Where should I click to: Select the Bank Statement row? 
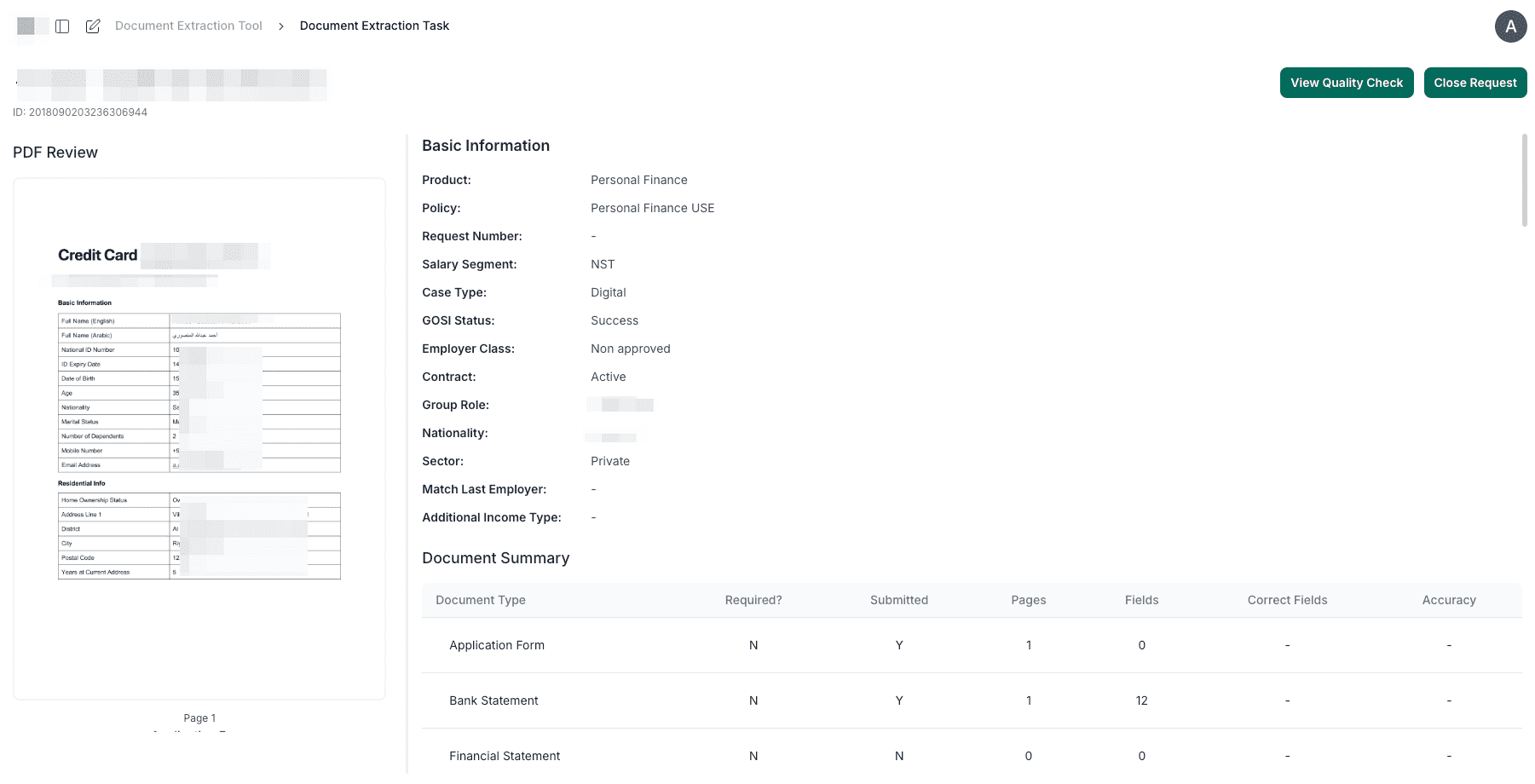pos(972,700)
